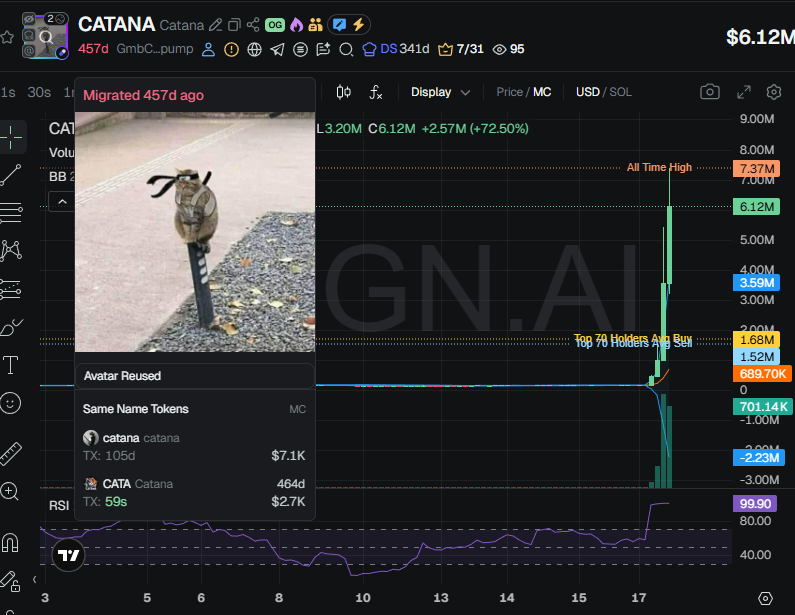The image size is (795, 615).
Task: Open same-name token CATA $2.7K
Action: pos(194,493)
